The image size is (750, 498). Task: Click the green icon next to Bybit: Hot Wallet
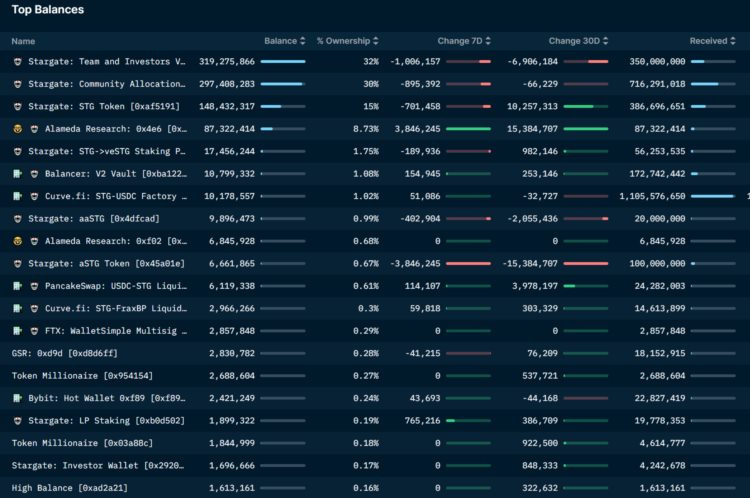(17, 398)
